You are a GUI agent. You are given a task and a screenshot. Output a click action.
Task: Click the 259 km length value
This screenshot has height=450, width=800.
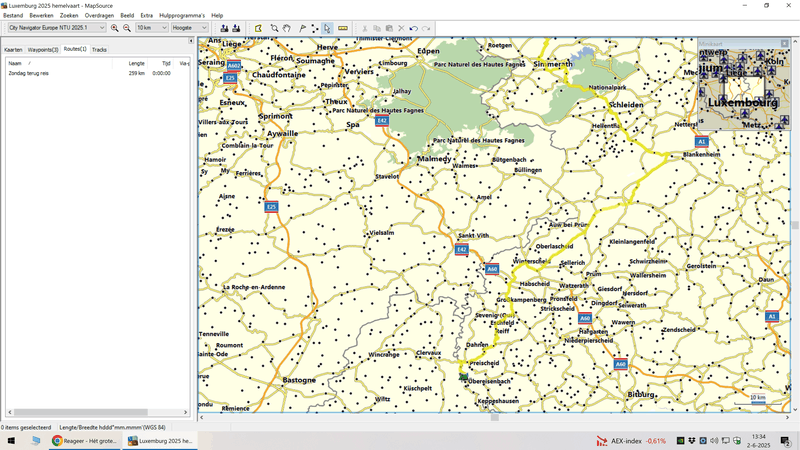[x=137, y=73]
